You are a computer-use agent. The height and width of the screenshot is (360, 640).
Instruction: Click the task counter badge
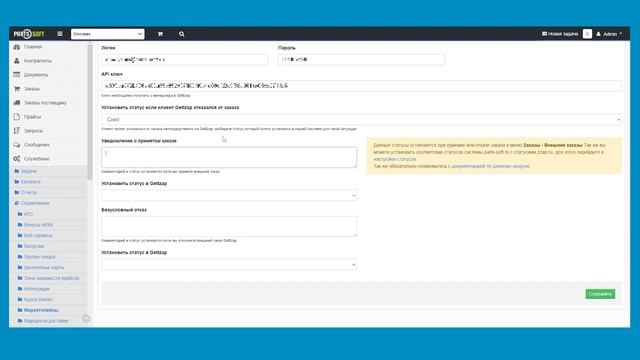587,34
